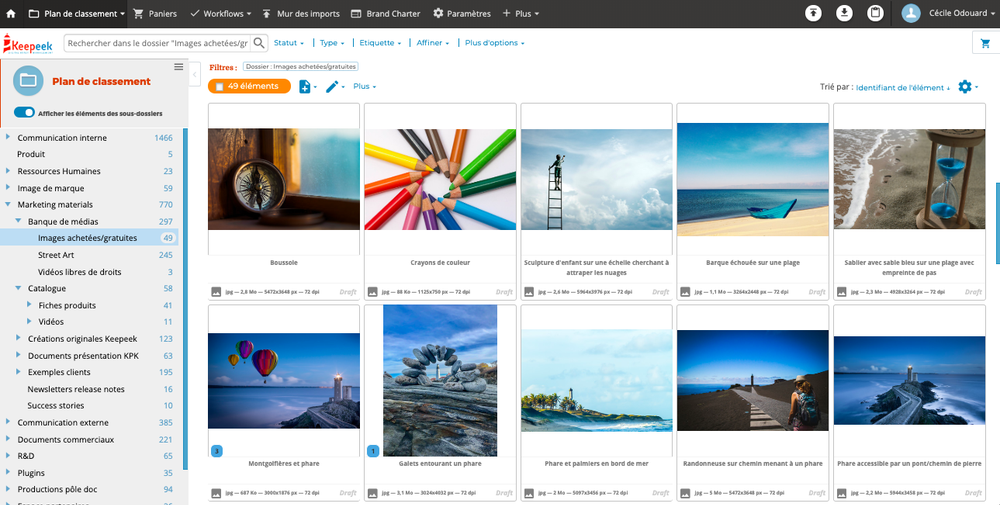Open Brand Charter from top menu
The image size is (1000, 505).
tap(386, 14)
